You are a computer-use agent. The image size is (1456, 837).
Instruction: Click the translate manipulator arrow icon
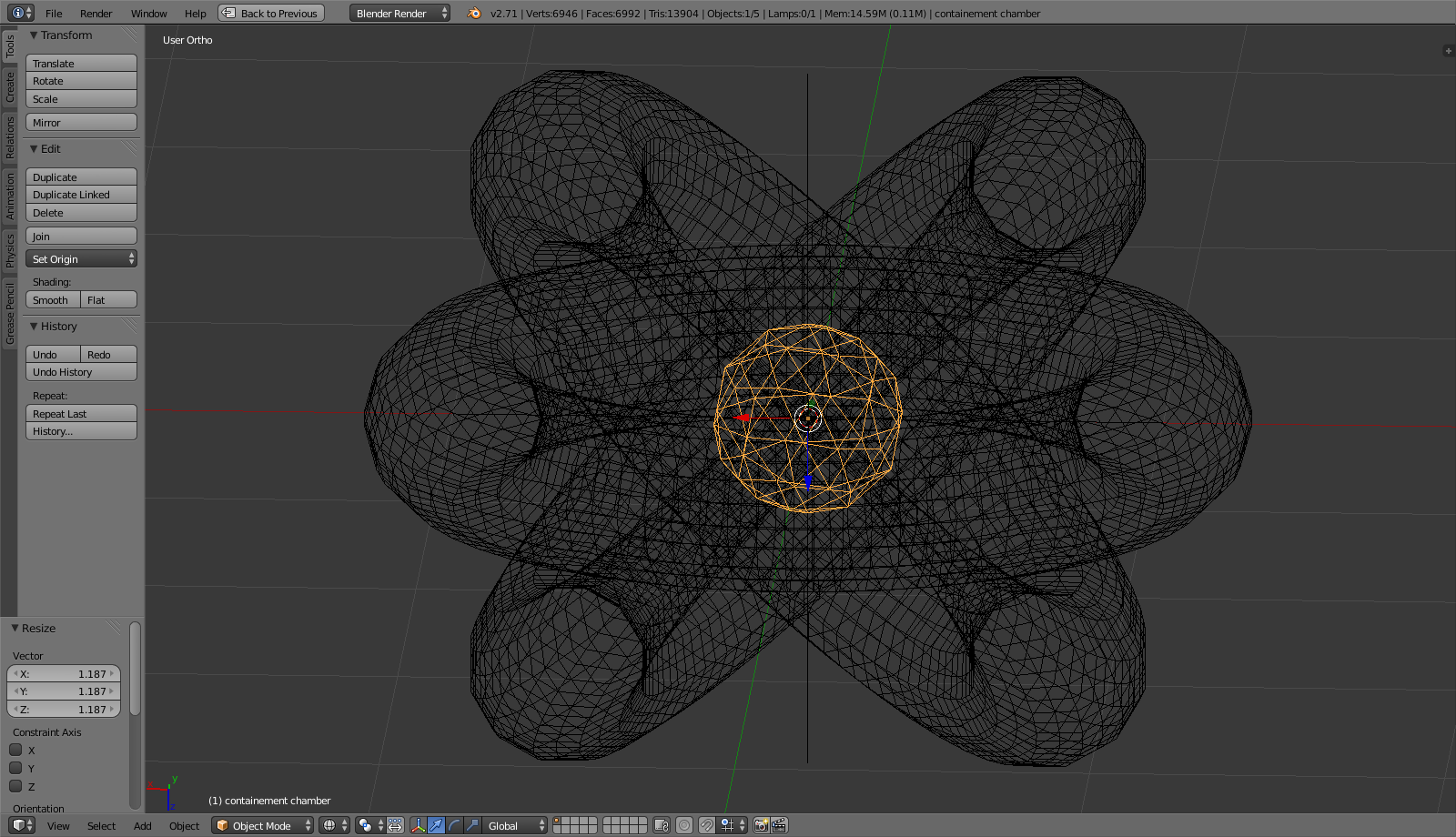436,825
